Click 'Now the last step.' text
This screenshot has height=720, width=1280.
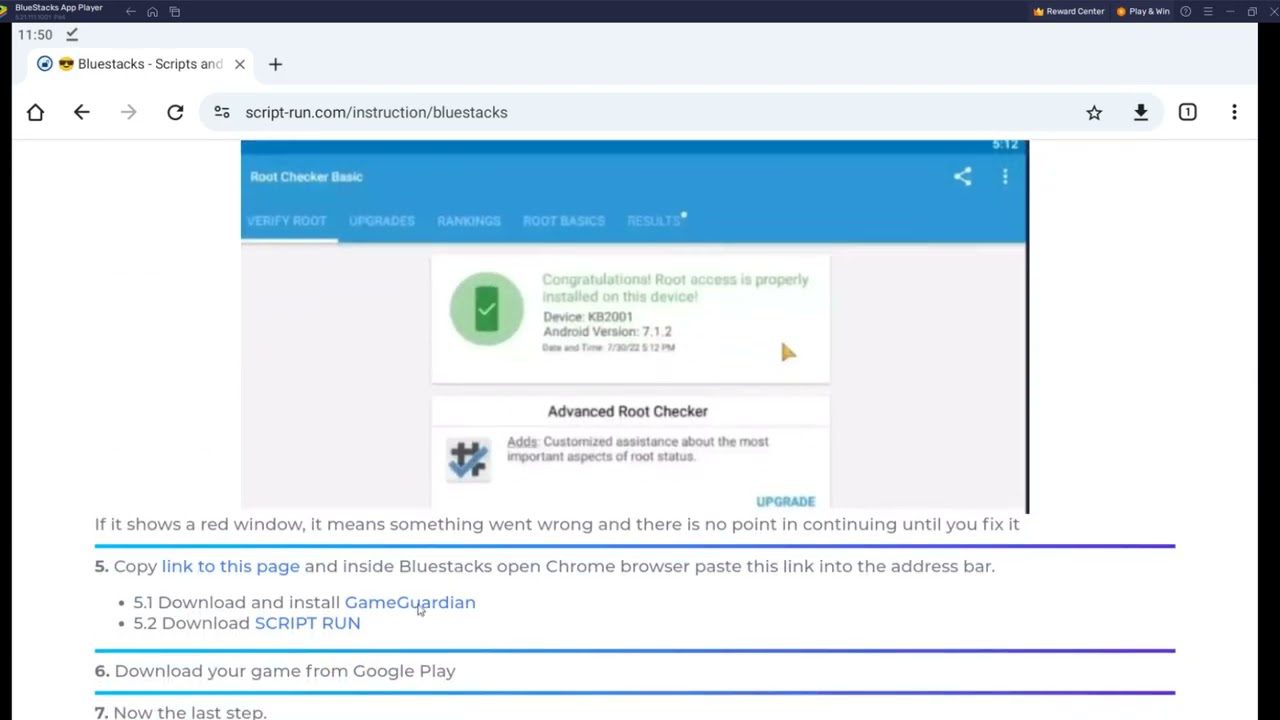point(190,712)
